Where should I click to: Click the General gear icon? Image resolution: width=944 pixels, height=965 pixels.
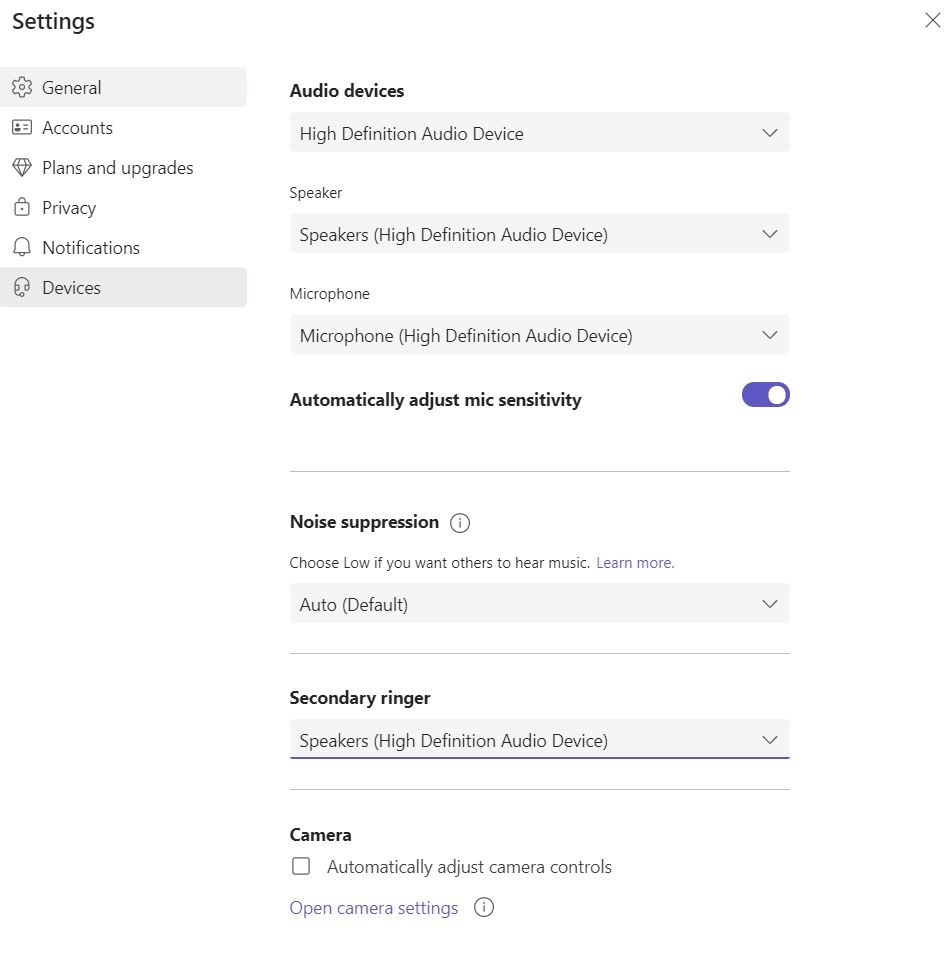click(22, 87)
